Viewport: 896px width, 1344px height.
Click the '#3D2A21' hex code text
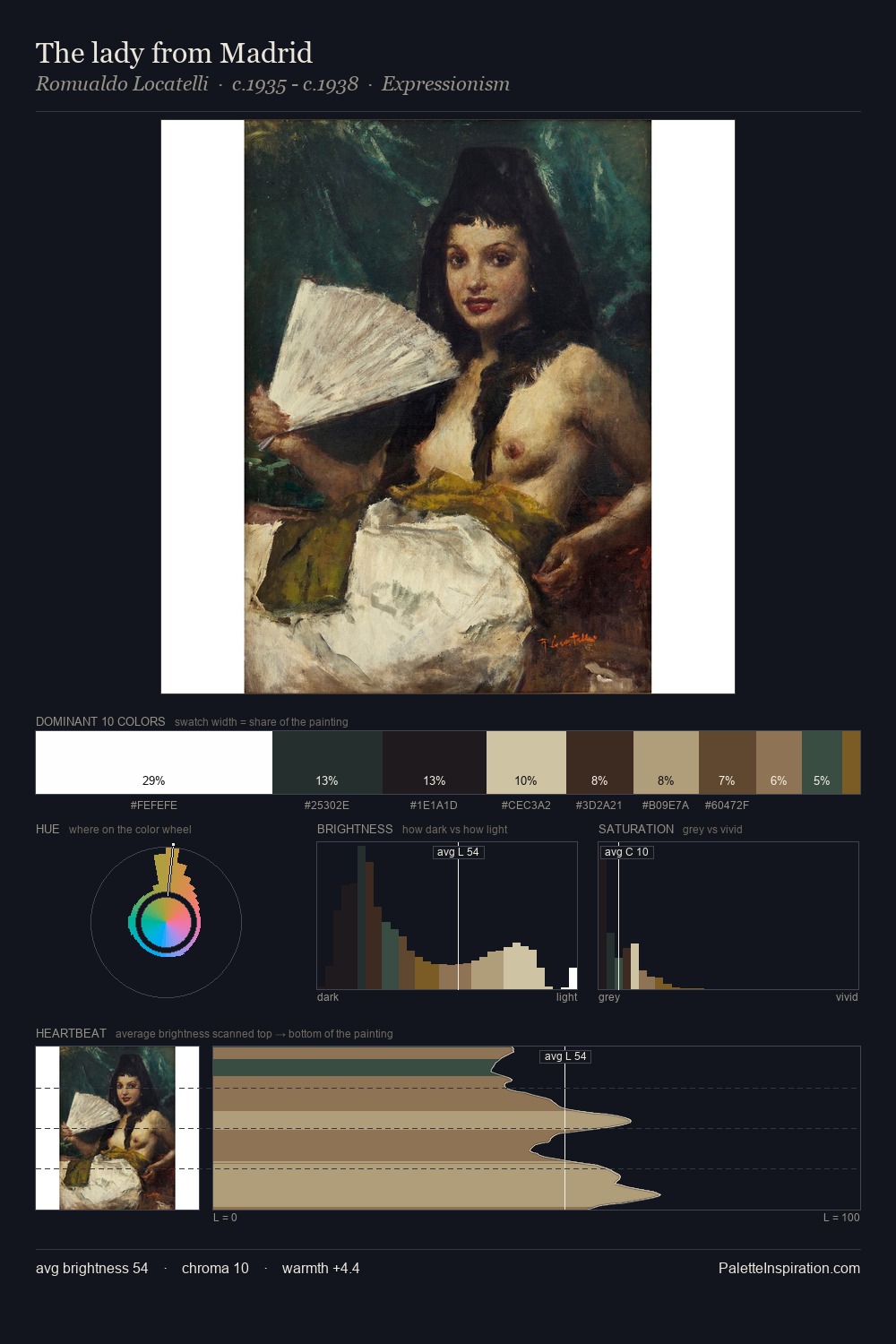pyautogui.click(x=599, y=806)
